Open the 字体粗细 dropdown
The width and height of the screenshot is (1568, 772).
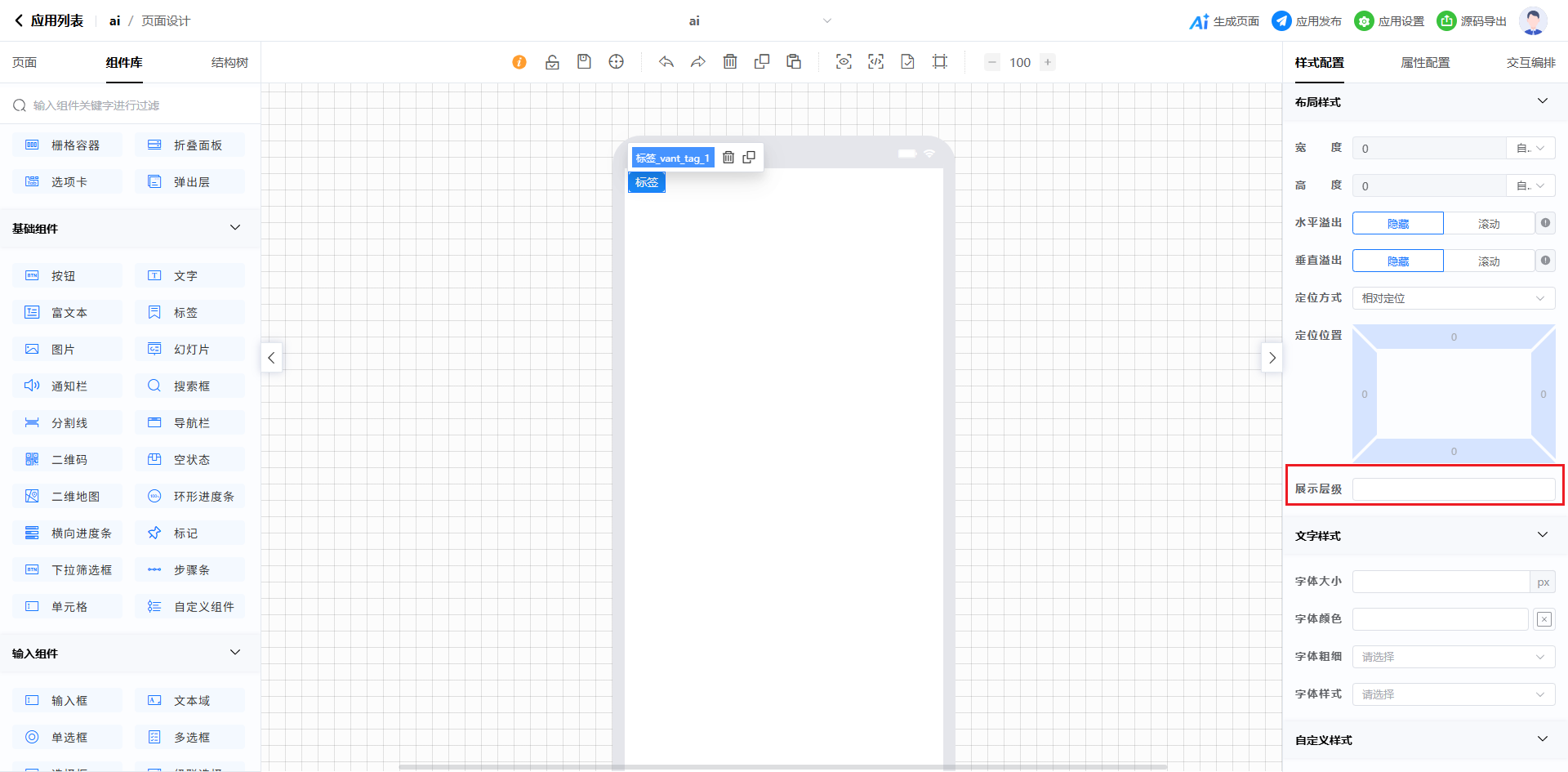pyautogui.click(x=1453, y=657)
